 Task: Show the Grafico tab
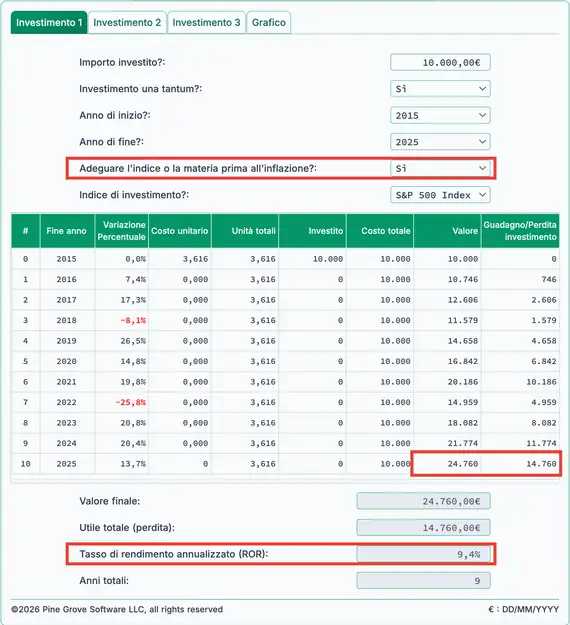pos(269,22)
